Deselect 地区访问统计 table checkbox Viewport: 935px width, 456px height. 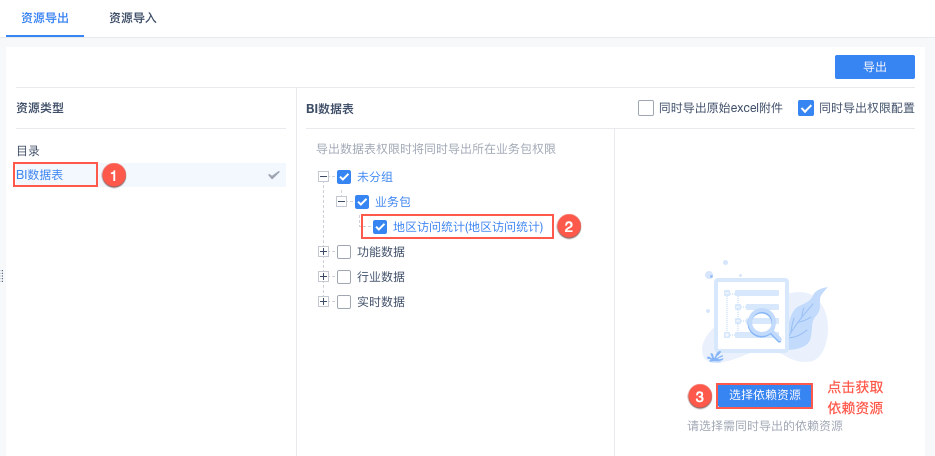point(380,227)
